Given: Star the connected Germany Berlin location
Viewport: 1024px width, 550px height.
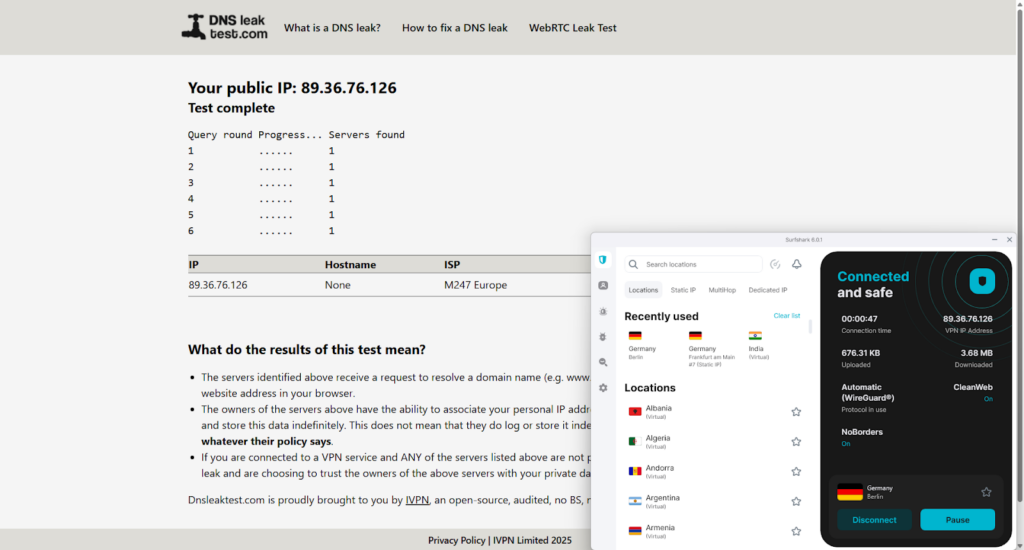Looking at the screenshot, I should click(986, 492).
